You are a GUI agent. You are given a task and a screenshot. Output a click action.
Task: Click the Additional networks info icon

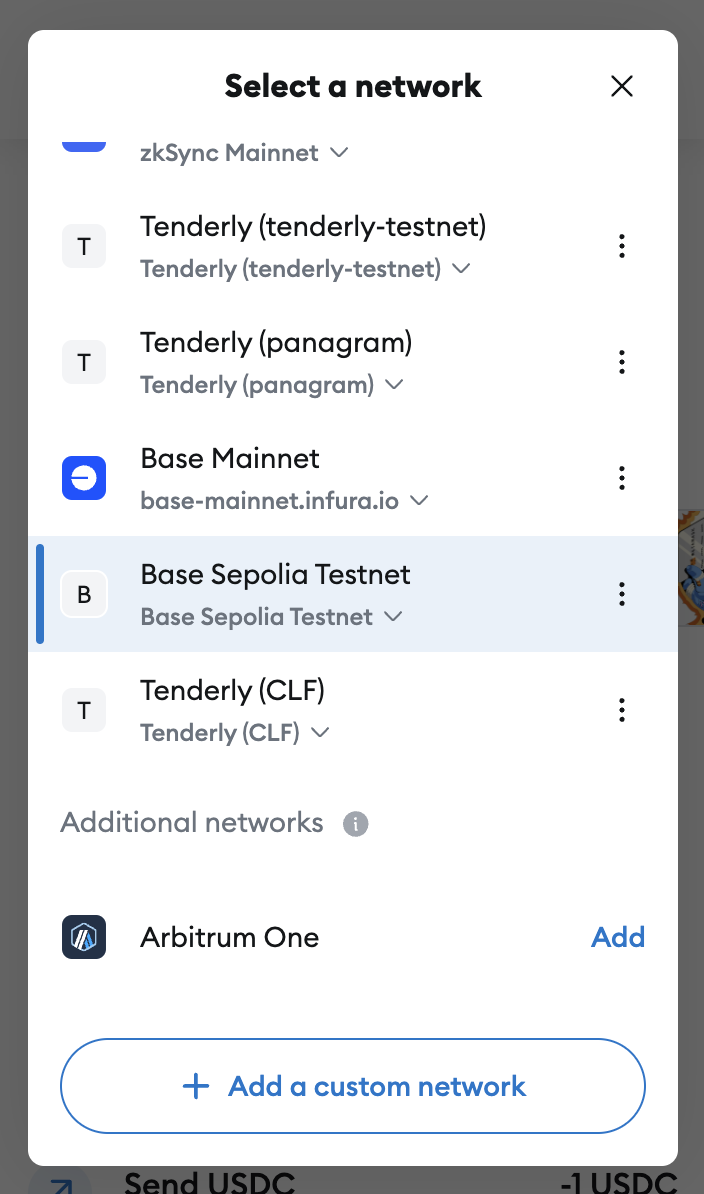[355, 824]
